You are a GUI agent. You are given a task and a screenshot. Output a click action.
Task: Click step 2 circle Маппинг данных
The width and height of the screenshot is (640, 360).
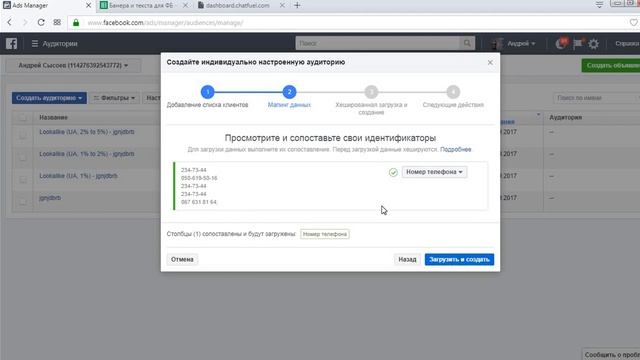(x=289, y=92)
